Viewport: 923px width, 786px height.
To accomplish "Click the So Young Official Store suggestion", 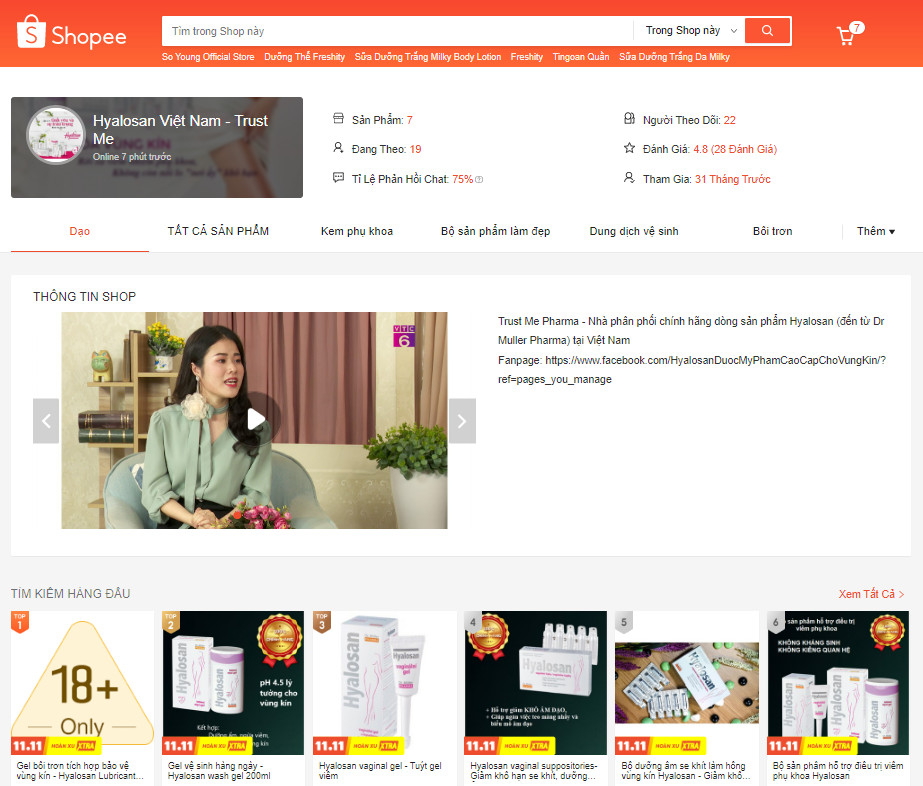I will [208, 57].
